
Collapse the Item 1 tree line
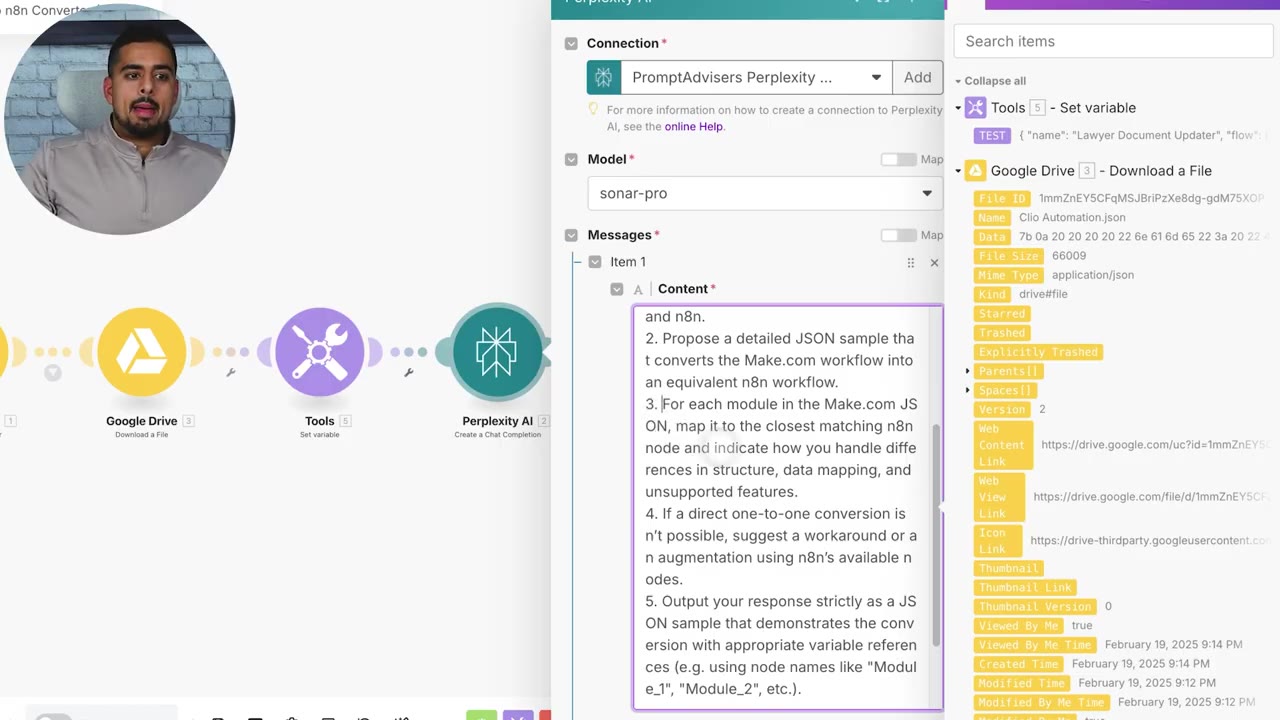tap(577, 262)
